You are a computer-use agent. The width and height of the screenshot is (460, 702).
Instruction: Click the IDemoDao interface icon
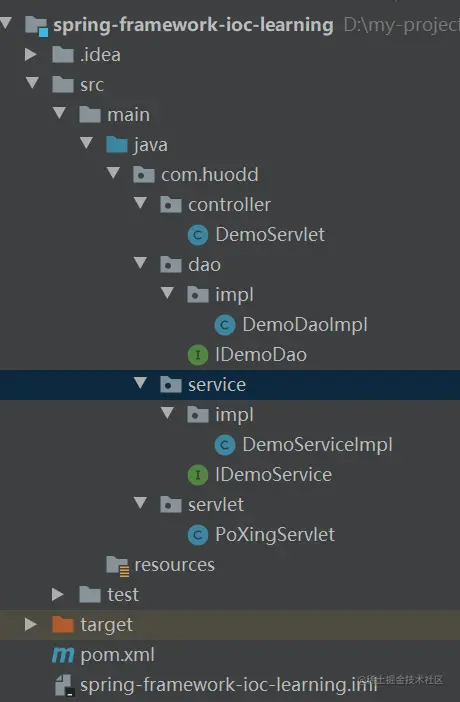pos(198,355)
